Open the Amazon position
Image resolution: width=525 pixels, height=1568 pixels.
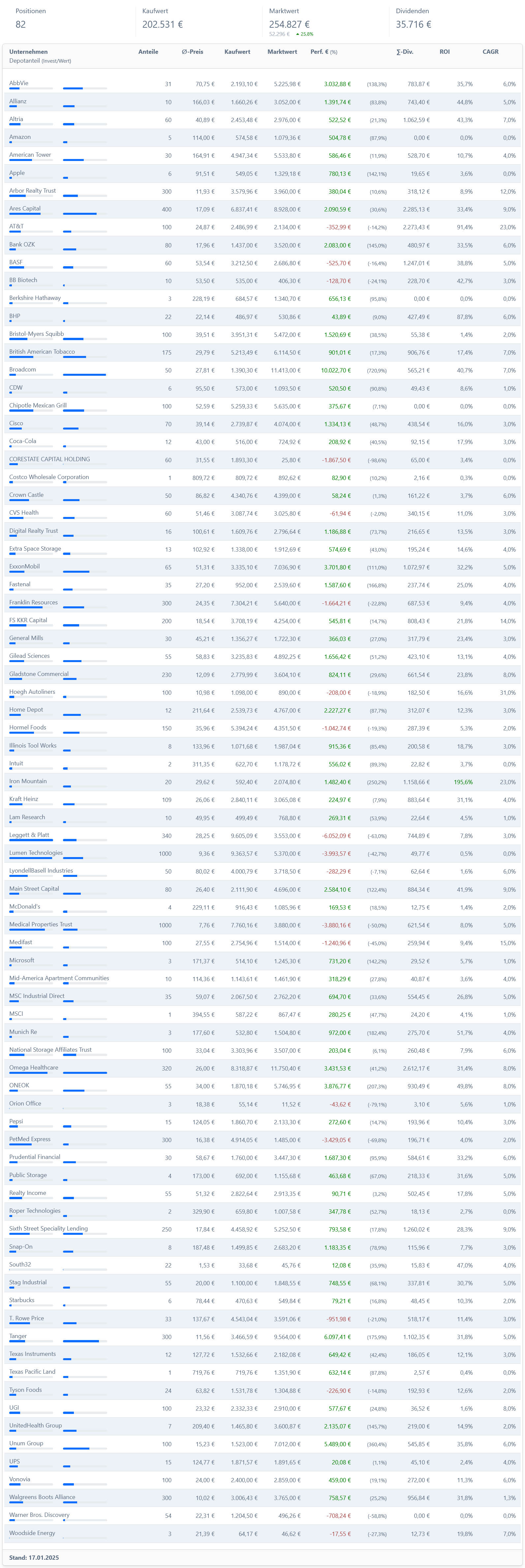pos(20,137)
